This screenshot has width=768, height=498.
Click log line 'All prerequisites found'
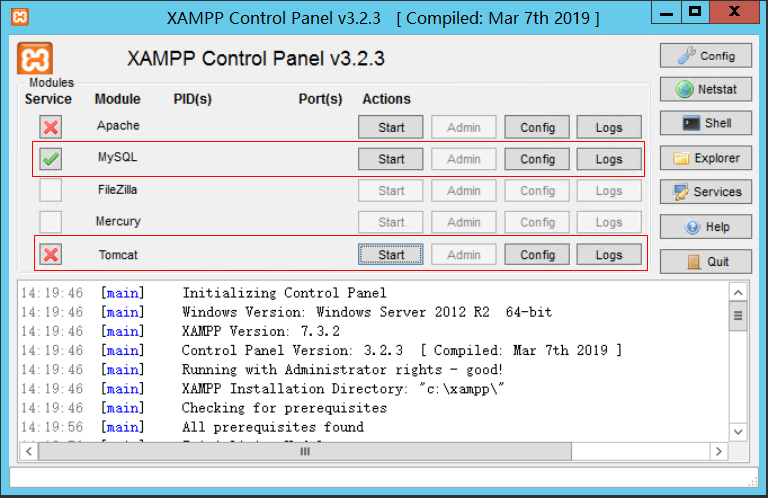273,427
